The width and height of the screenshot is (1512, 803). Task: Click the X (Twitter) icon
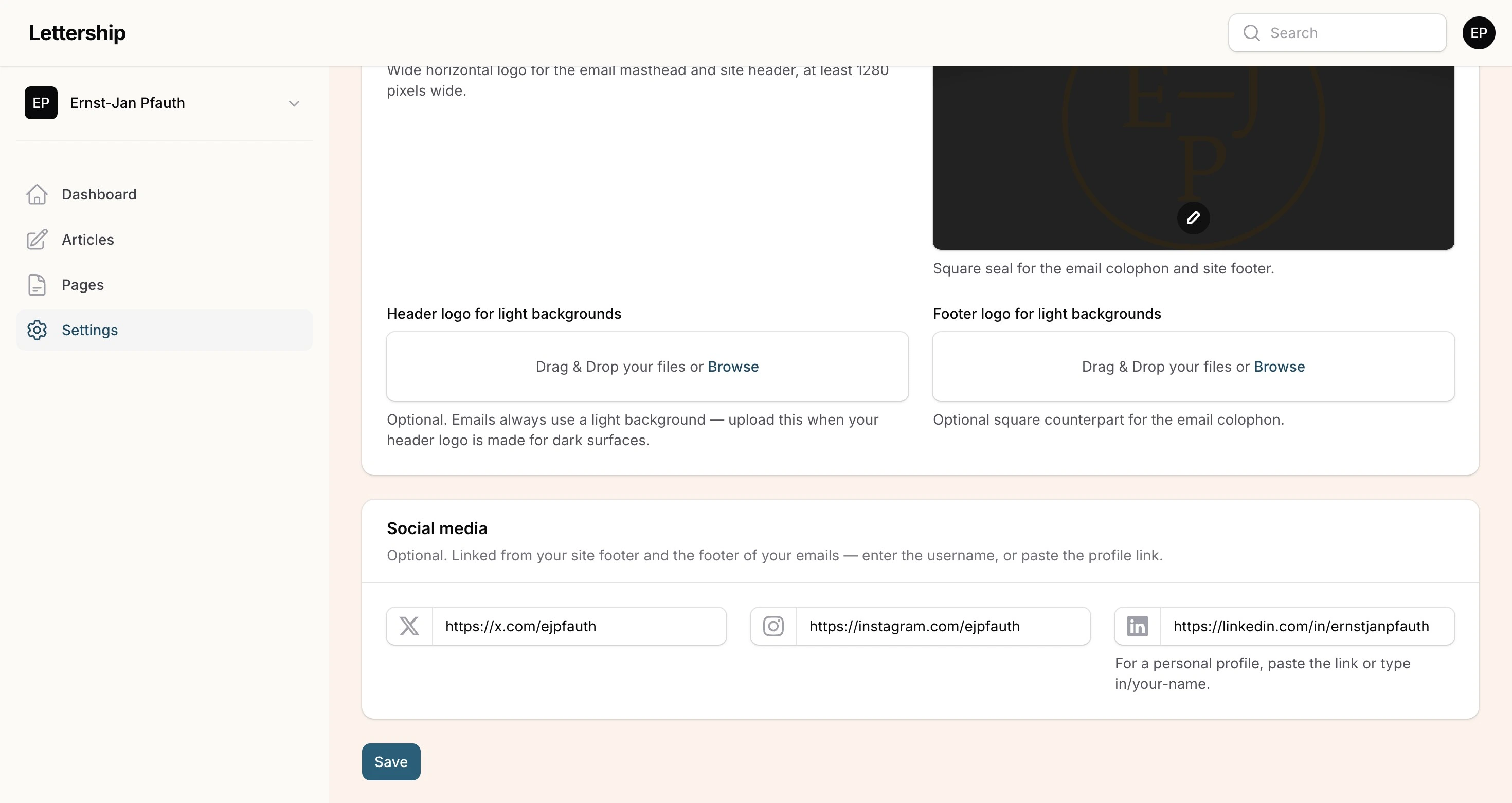tap(409, 626)
